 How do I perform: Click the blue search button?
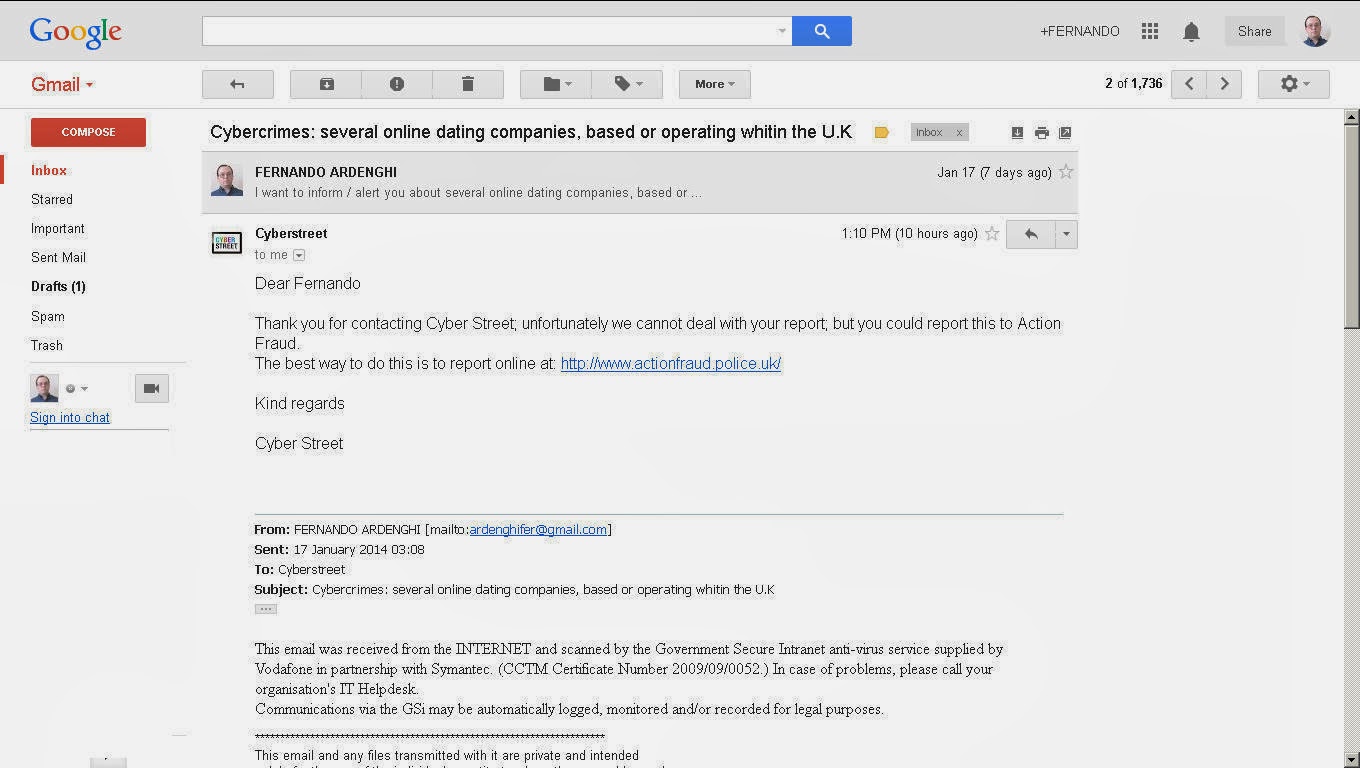coord(822,31)
